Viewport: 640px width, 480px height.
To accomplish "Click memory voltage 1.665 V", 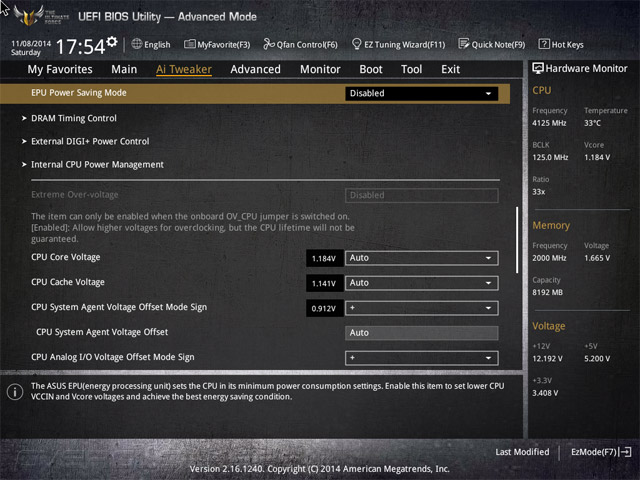I will click(597, 258).
